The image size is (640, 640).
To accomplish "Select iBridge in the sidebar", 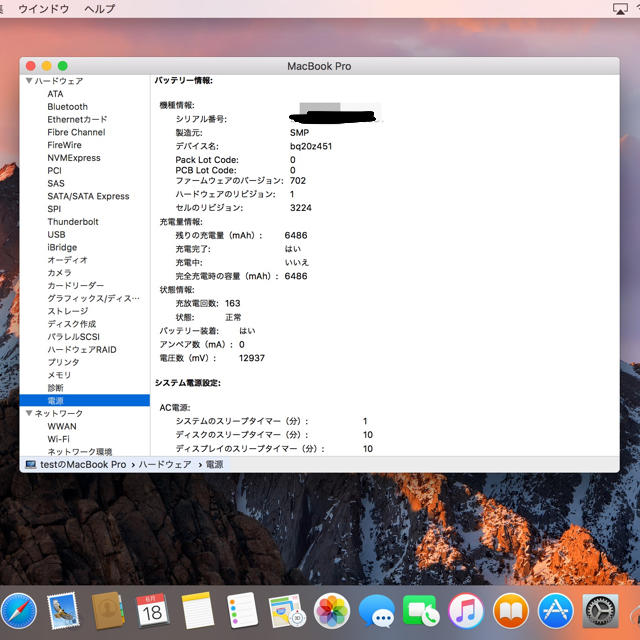I will [x=62, y=247].
